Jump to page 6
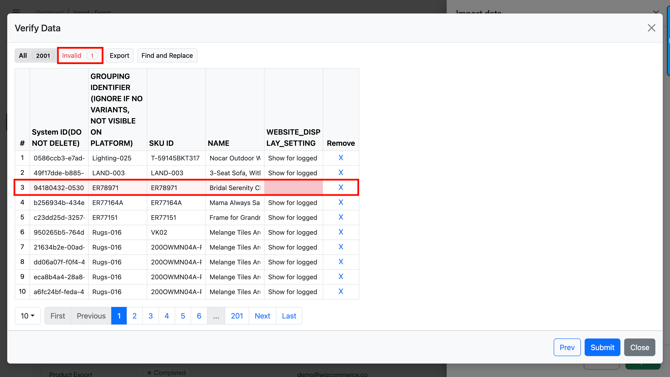The width and height of the screenshot is (670, 377). (199, 316)
